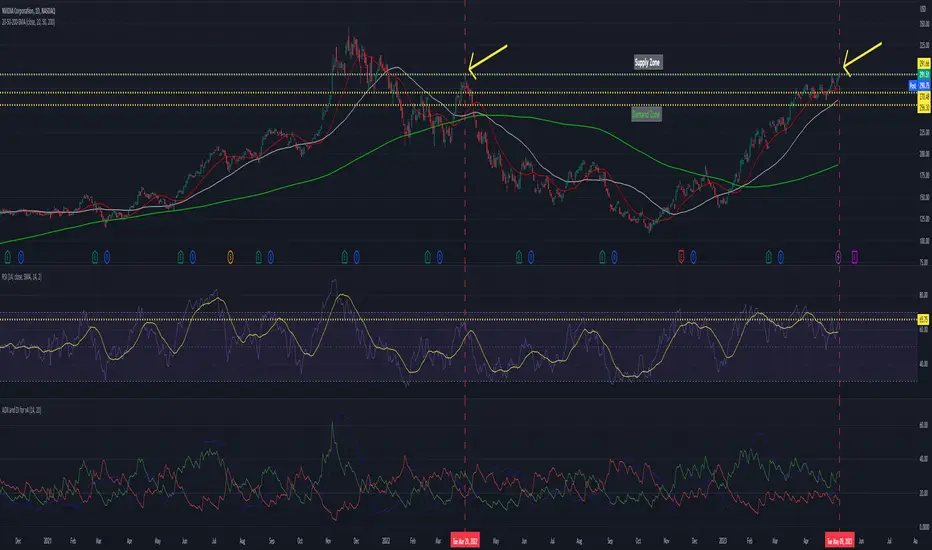932x550 pixels.
Task: Click the green earnings marker at the chart's left edge
Action: (x=8, y=257)
